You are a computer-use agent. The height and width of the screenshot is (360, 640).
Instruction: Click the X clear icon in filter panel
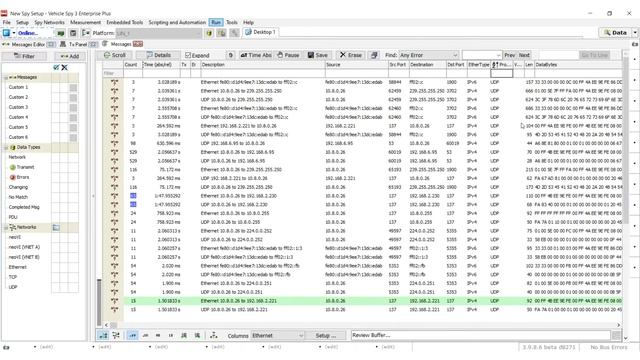pyautogui.click(x=64, y=67)
